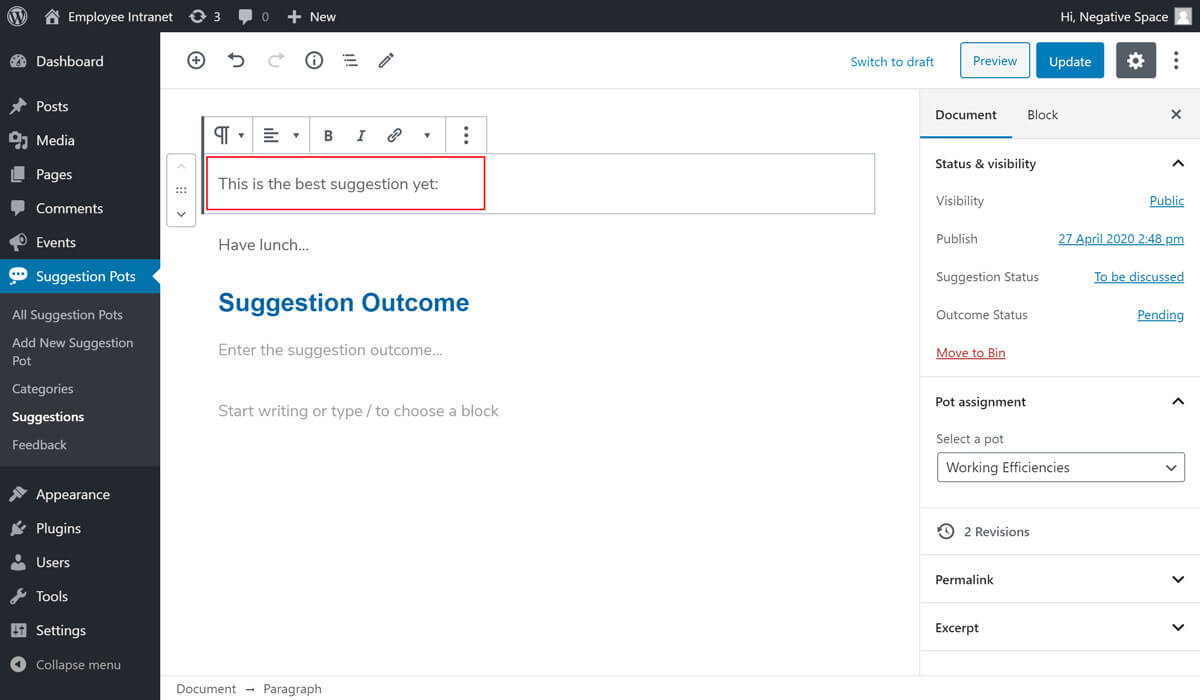This screenshot has height=700, width=1200.
Task: Open the Select a pot dropdown
Action: (x=1060, y=467)
